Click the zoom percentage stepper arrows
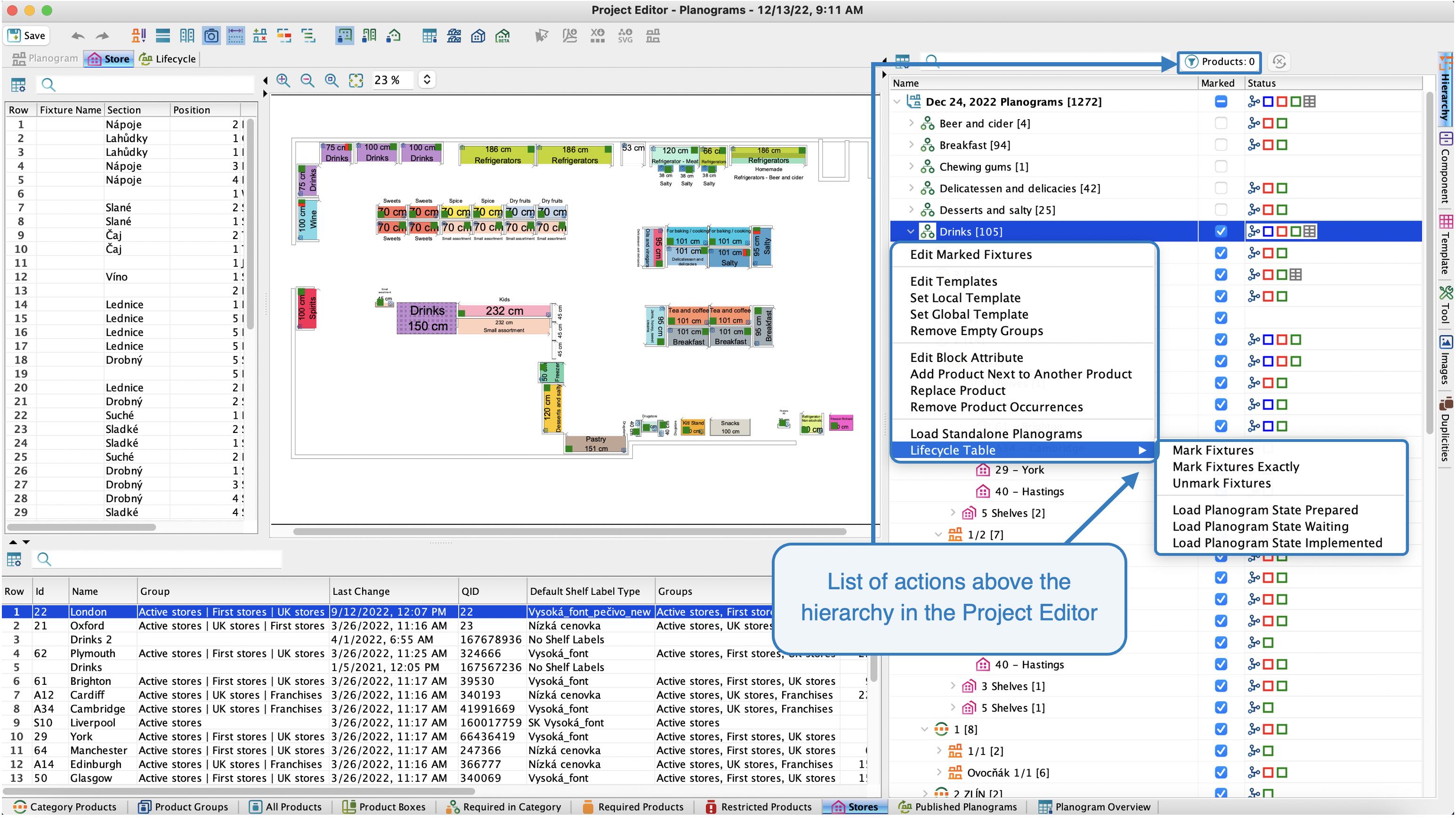The height and width of the screenshot is (818, 1456). tap(427, 80)
